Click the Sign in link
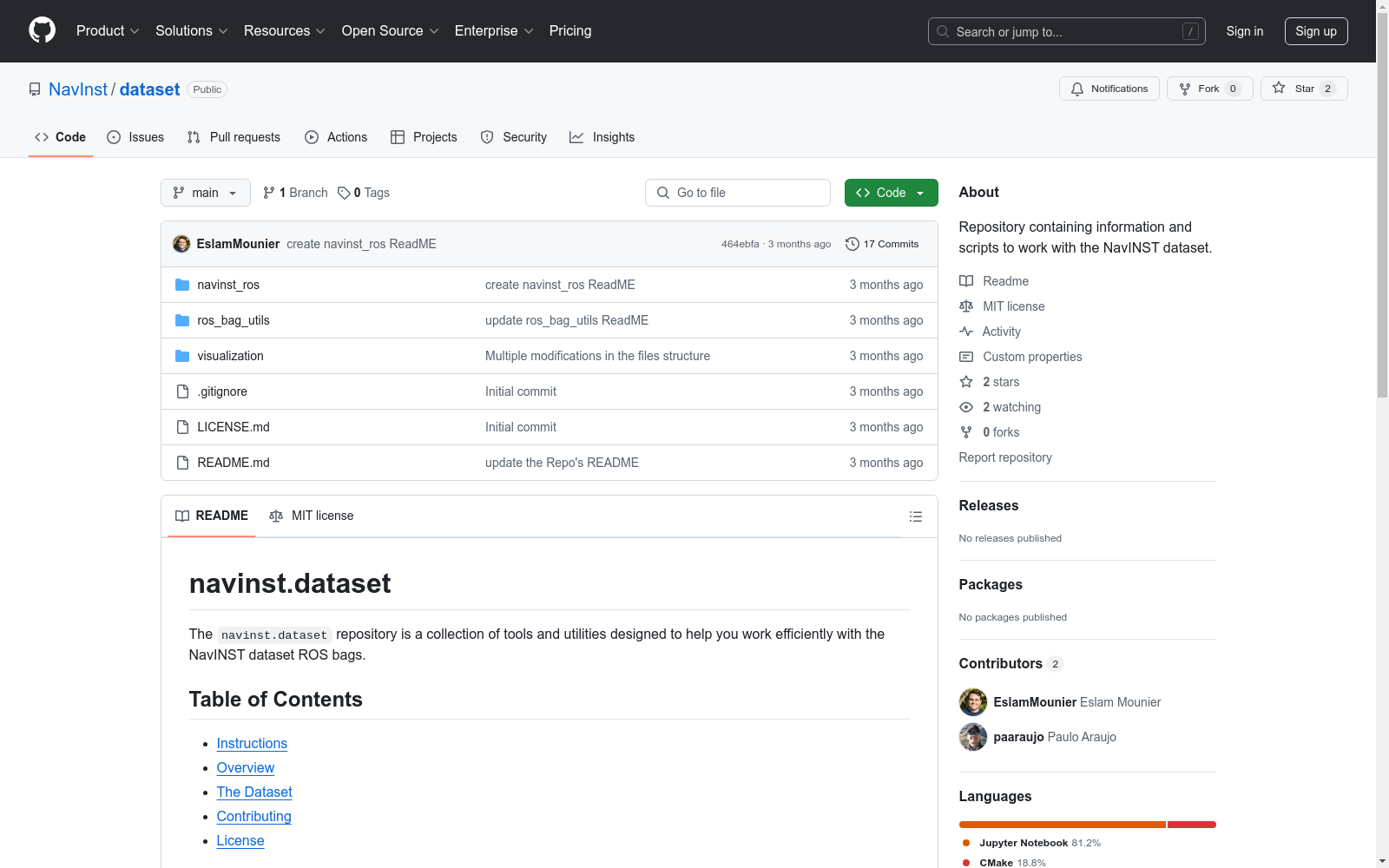The image size is (1389, 868). pos(1245,31)
